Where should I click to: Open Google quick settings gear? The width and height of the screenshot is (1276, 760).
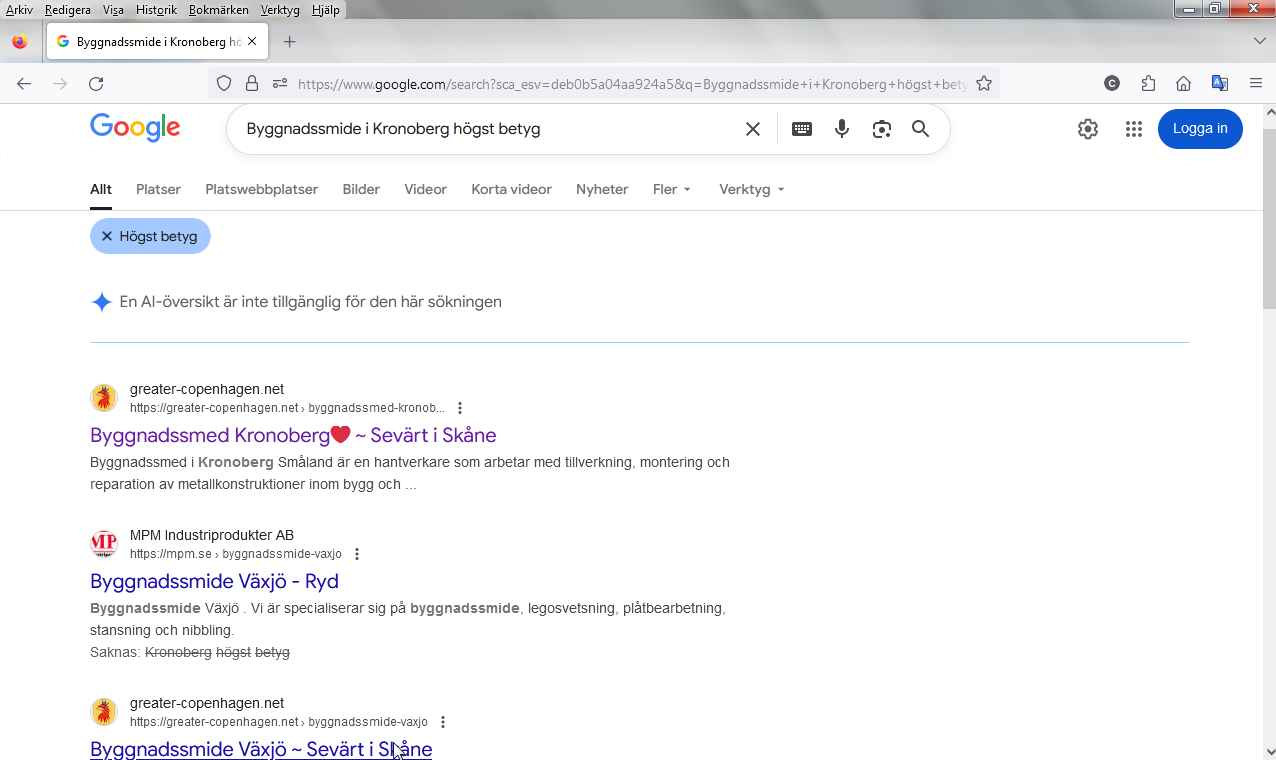pos(1088,129)
